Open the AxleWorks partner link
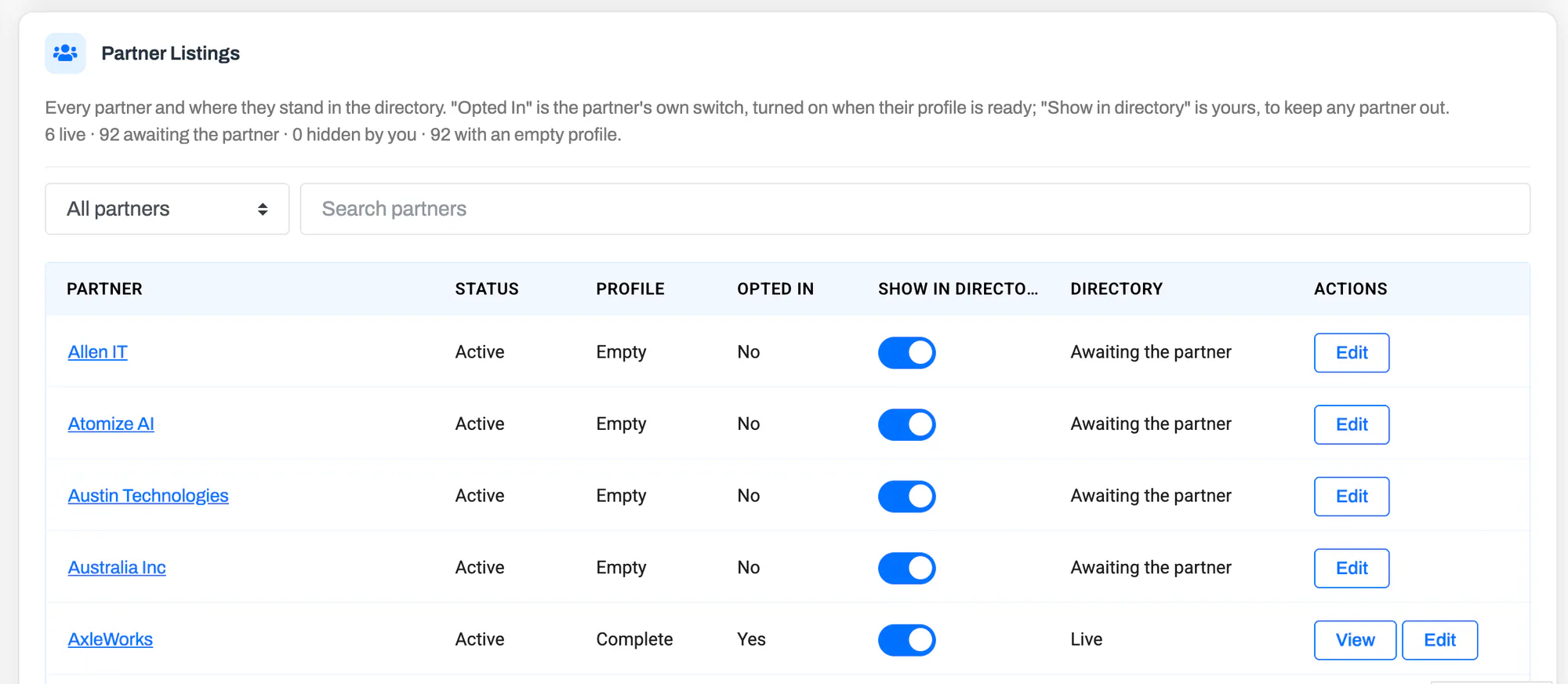 pyautogui.click(x=110, y=639)
